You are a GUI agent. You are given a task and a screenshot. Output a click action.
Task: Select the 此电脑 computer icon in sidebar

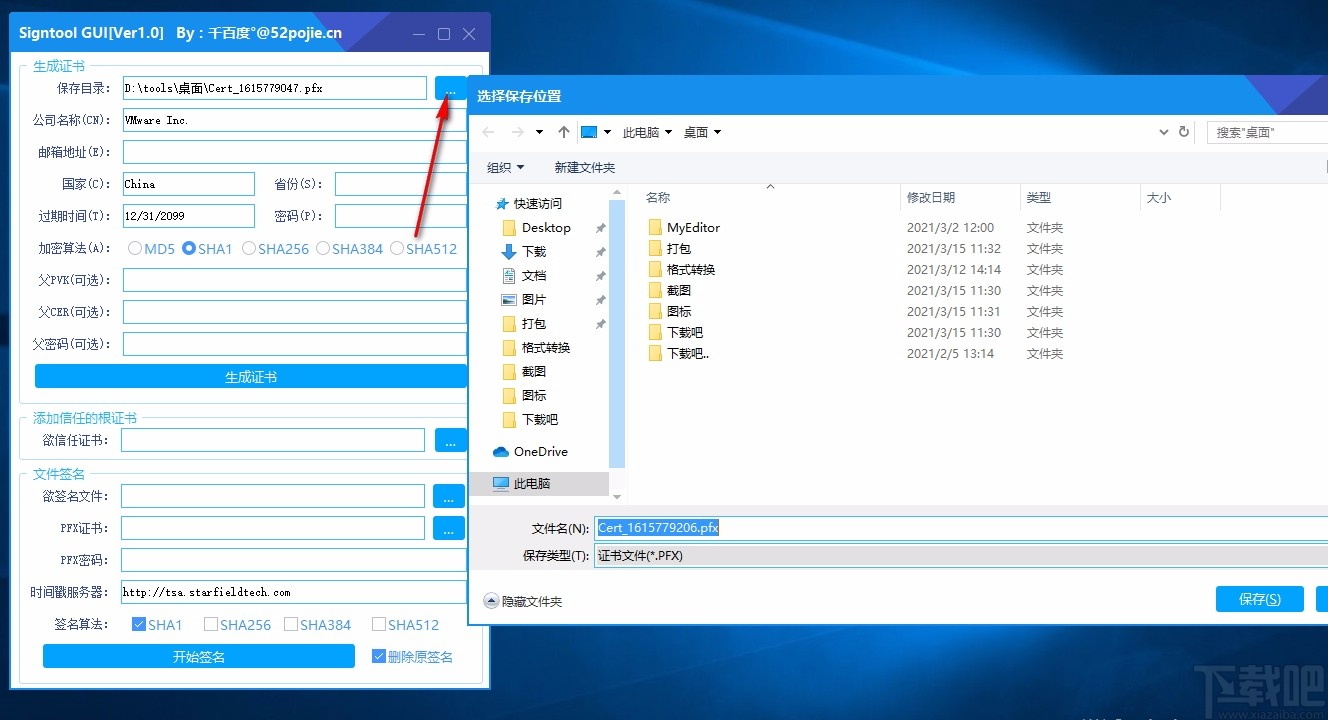(500, 483)
